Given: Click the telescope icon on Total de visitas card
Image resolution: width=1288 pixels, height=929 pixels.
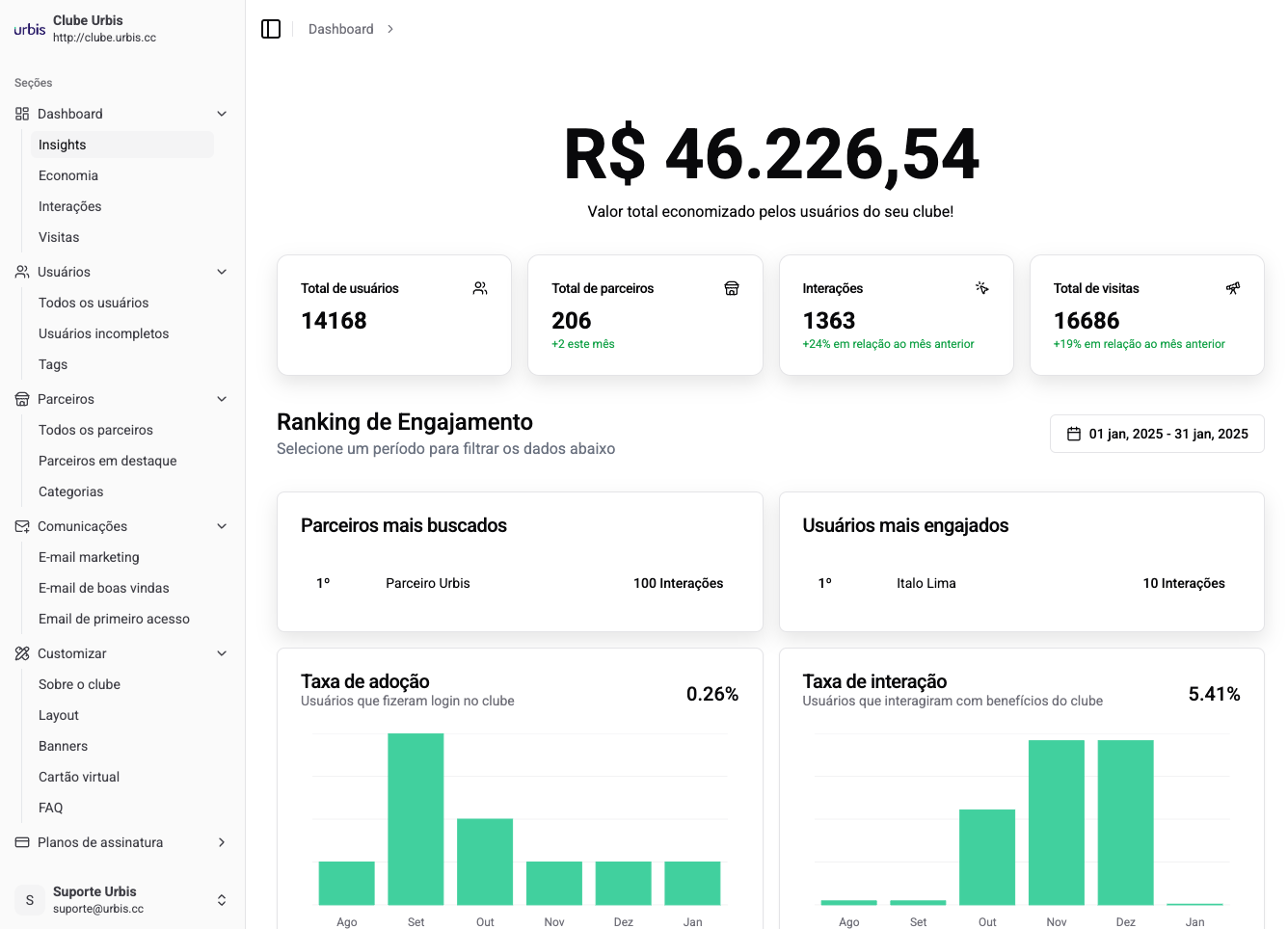Looking at the screenshot, I should (x=1233, y=288).
